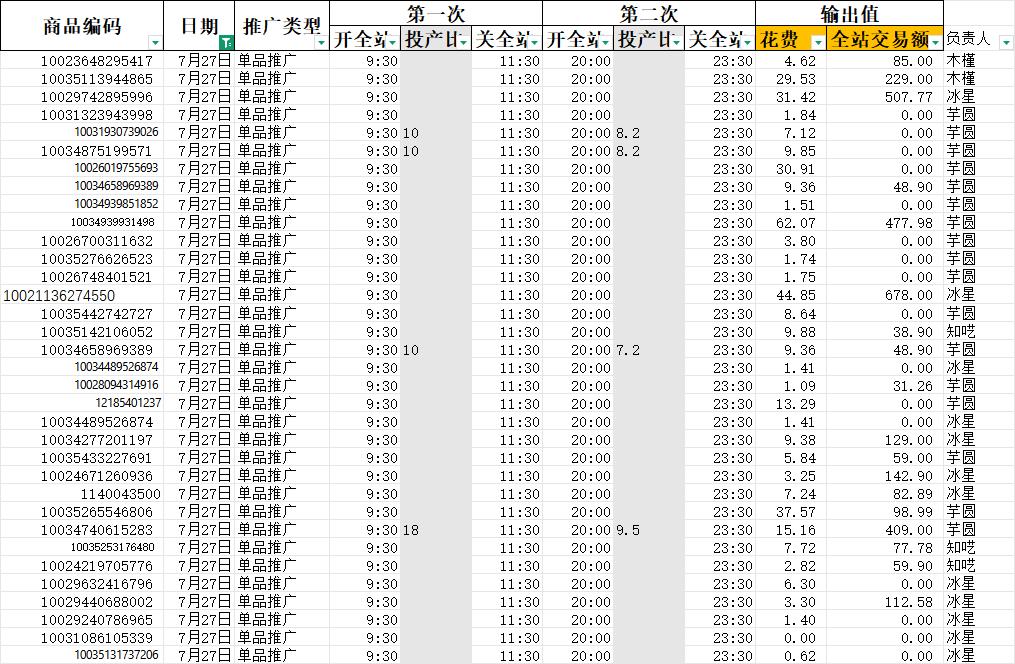Image resolution: width=1015 pixels, height=664 pixels.
Task: Open the 关全站 filter under 第二次
Action: coord(748,43)
